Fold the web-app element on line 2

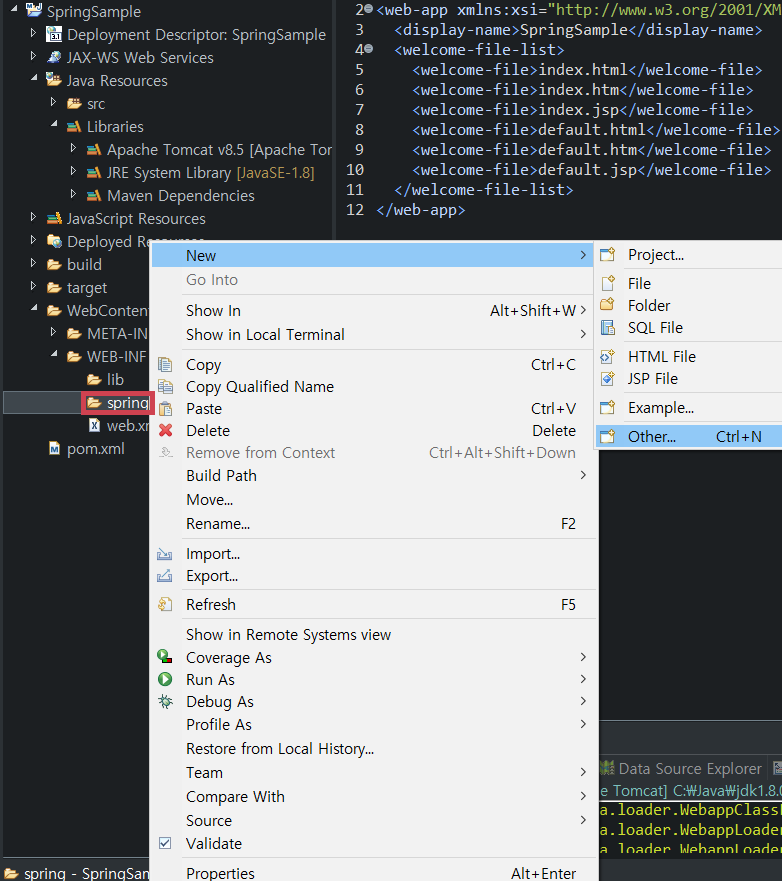(x=369, y=9)
